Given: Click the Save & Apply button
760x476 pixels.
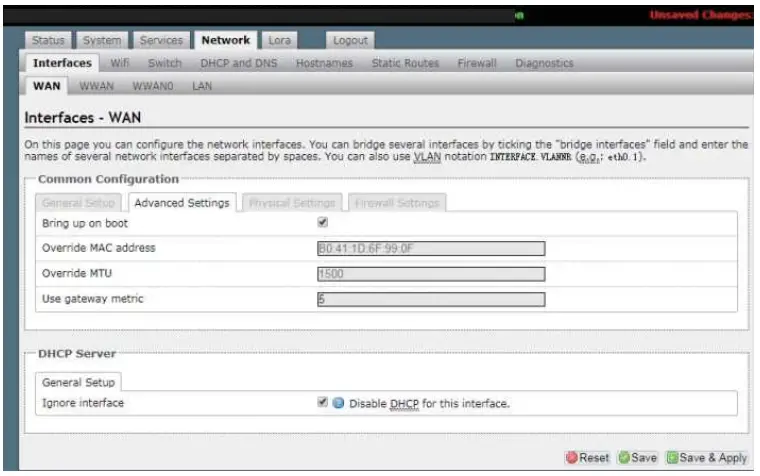Looking at the screenshot, I should (707, 458).
